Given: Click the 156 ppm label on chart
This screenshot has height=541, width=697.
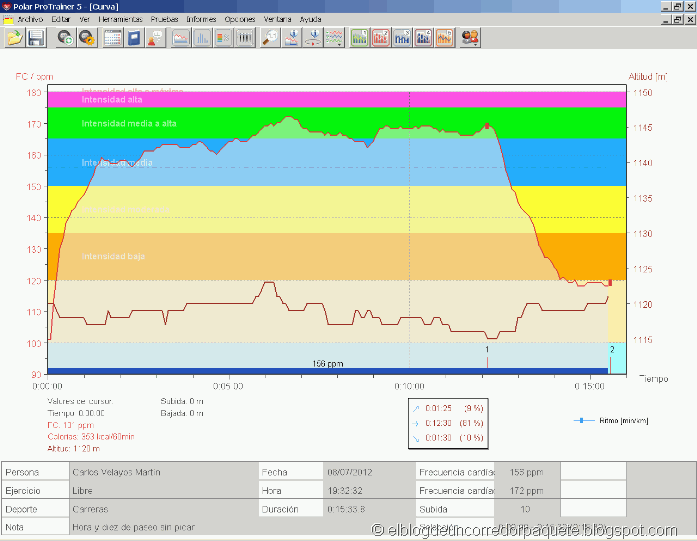Looking at the screenshot, I should click(328, 364).
